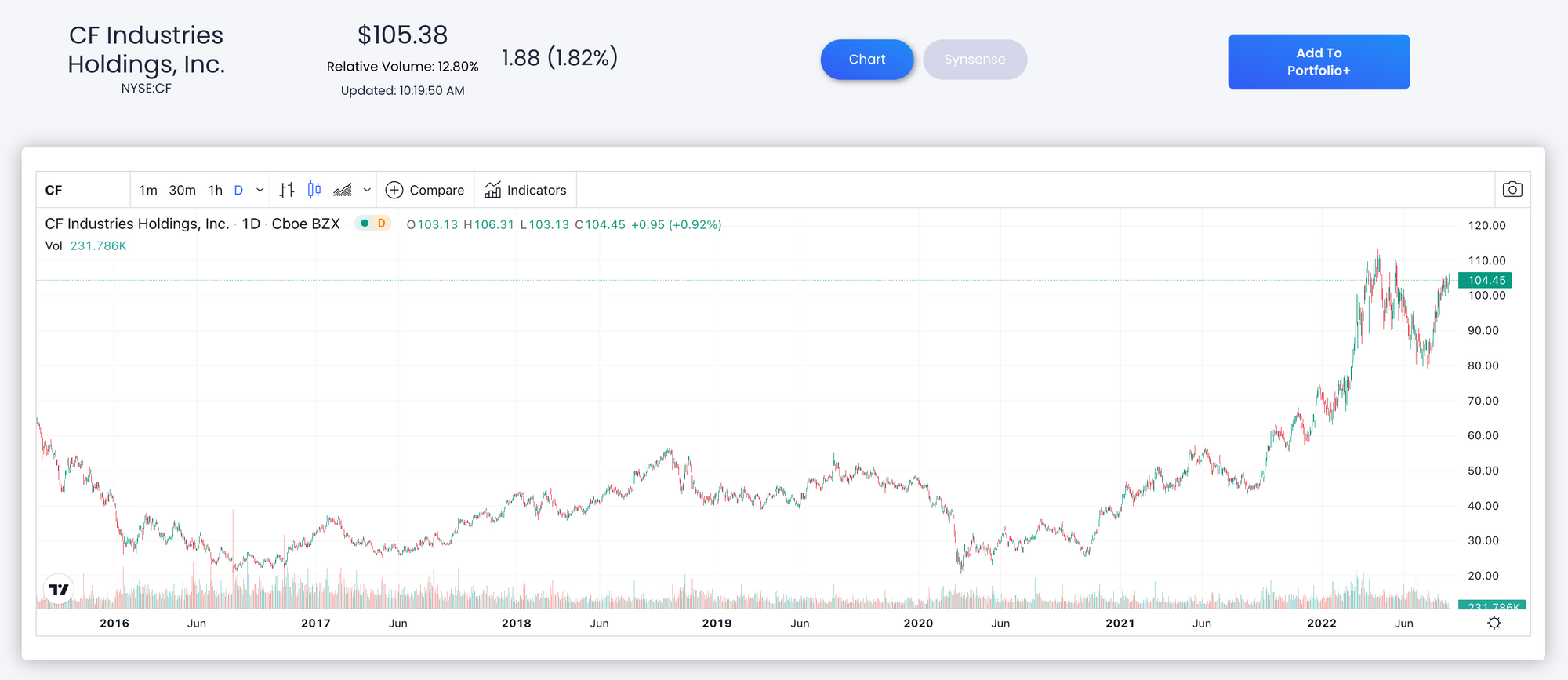The width and height of the screenshot is (1568, 680).
Task: Open chart settings gear icon
Action: click(1494, 623)
